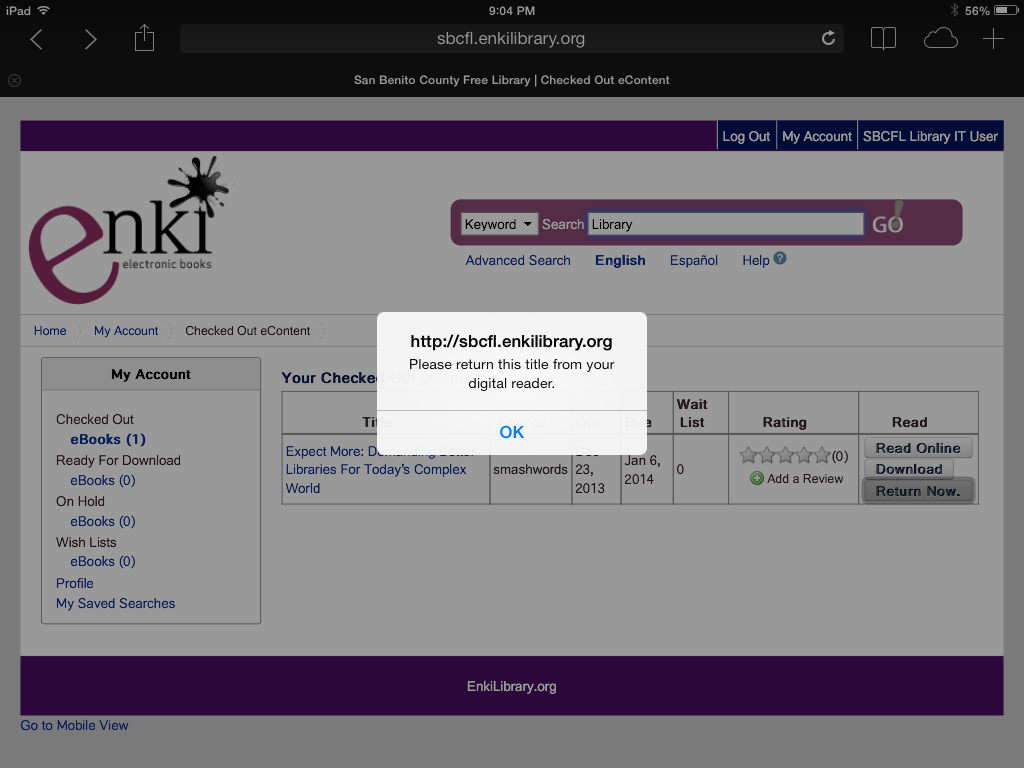
Task: Click the Help question mark icon
Action: pyautogui.click(x=780, y=259)
